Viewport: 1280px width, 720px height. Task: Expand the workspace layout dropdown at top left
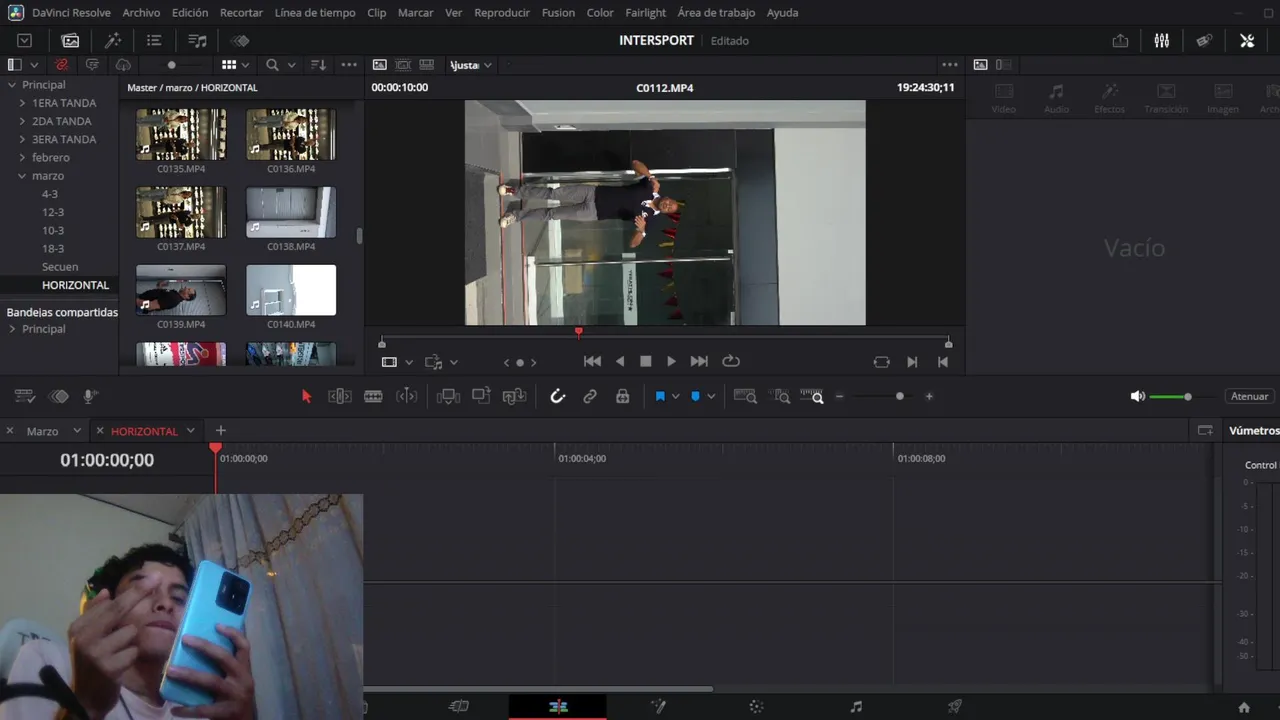pyautogui.click(x=25, y=41)
